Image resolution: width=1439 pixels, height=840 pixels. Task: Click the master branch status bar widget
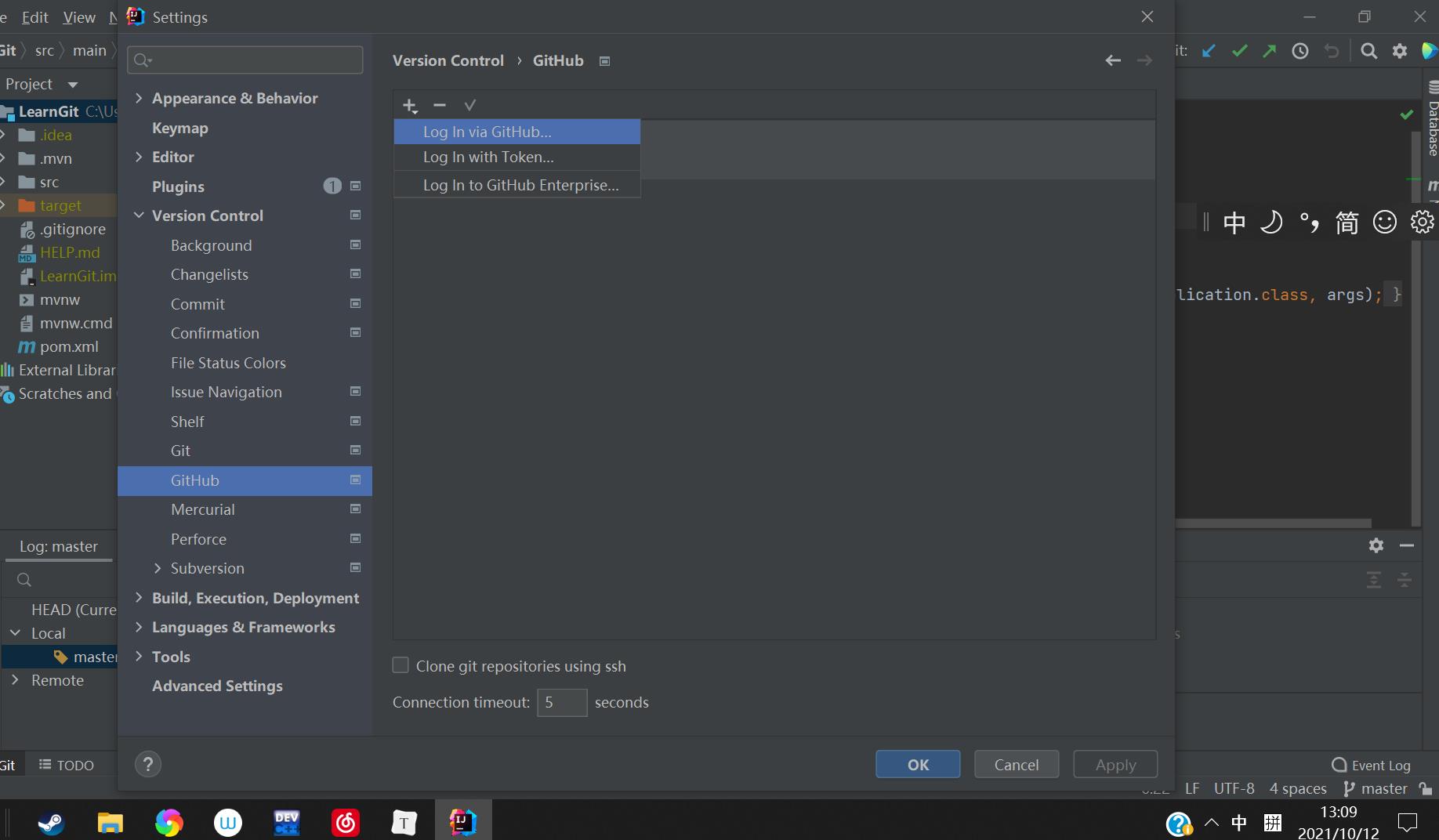[1375, 788]
